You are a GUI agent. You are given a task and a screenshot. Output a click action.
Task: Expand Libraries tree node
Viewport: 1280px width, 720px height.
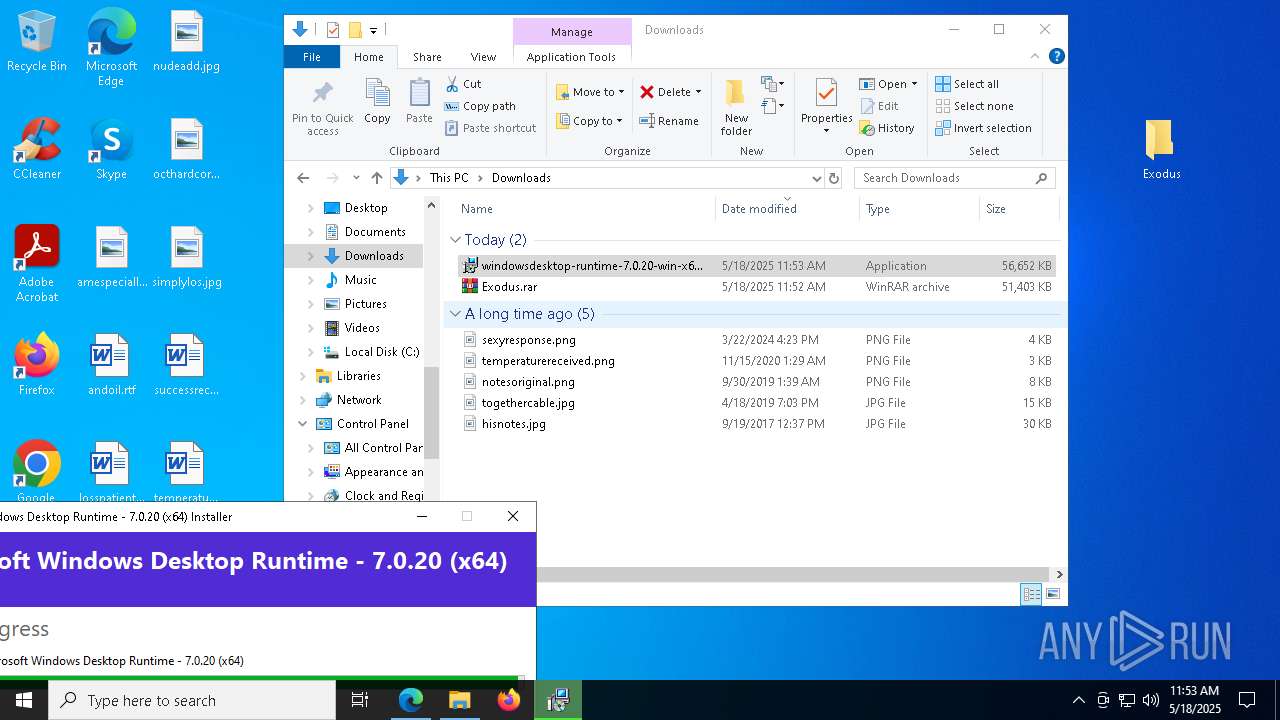[303, 376]
